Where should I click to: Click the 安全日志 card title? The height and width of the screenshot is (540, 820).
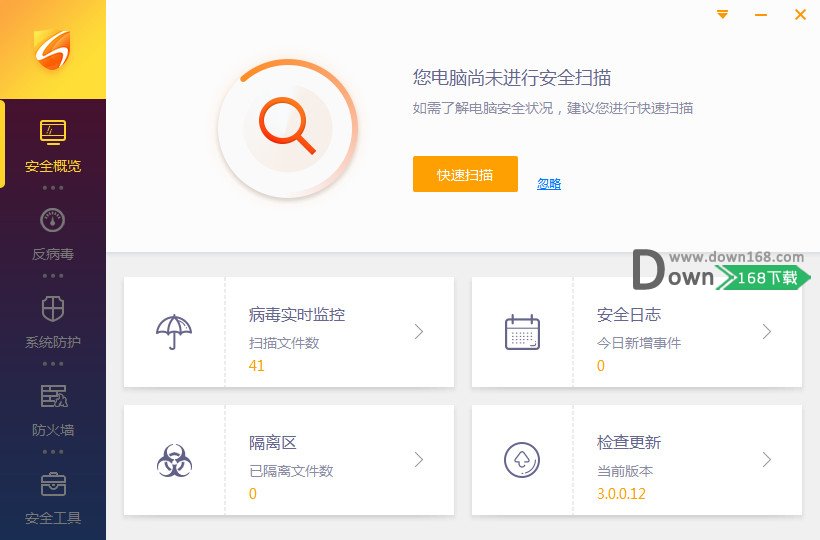(x=629, y=315)
